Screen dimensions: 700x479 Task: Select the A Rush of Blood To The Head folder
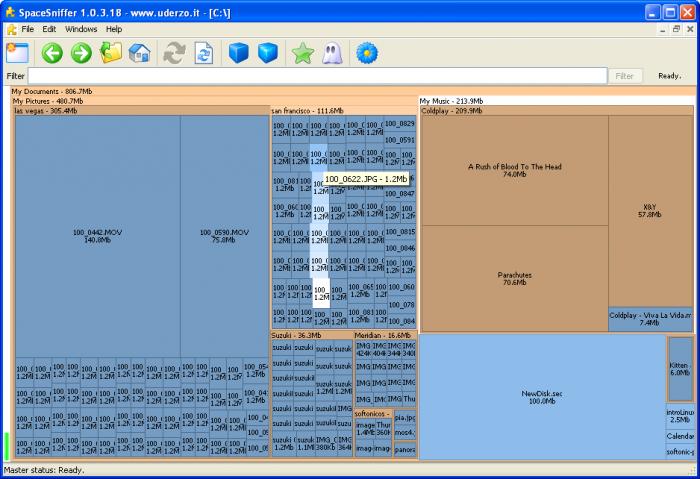(515, 170)
